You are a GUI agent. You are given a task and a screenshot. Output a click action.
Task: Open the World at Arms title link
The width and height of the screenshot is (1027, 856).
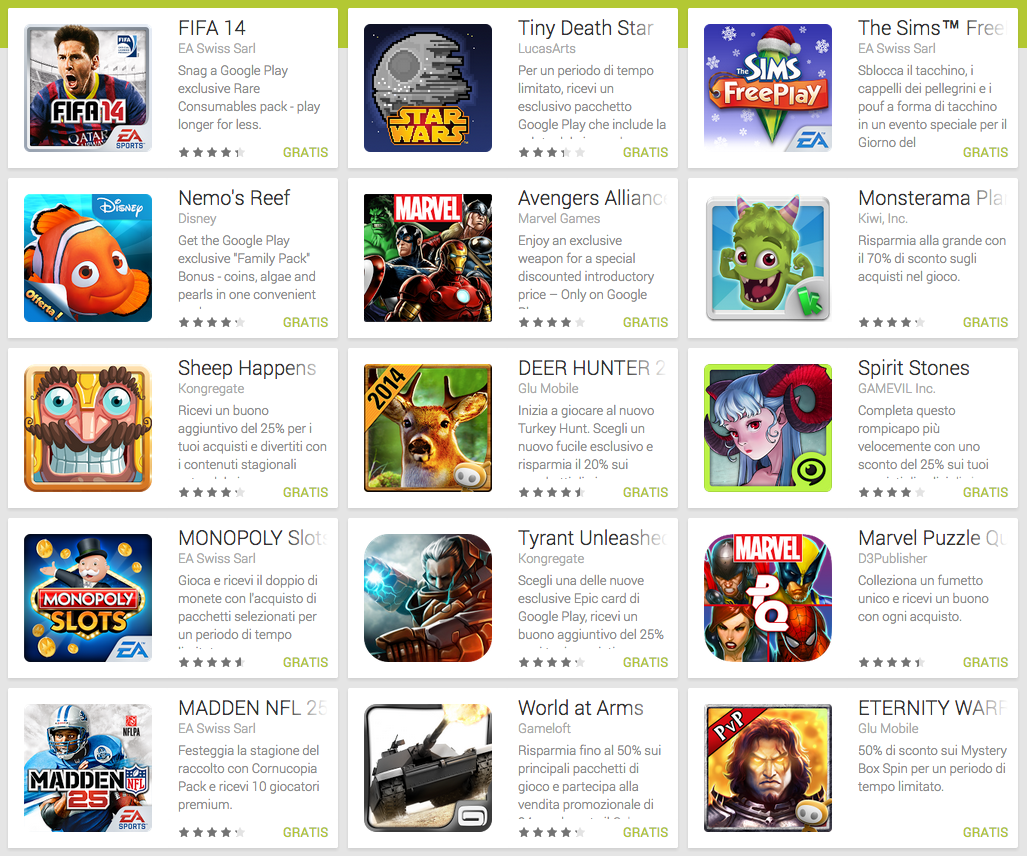[x=580, y=708]
